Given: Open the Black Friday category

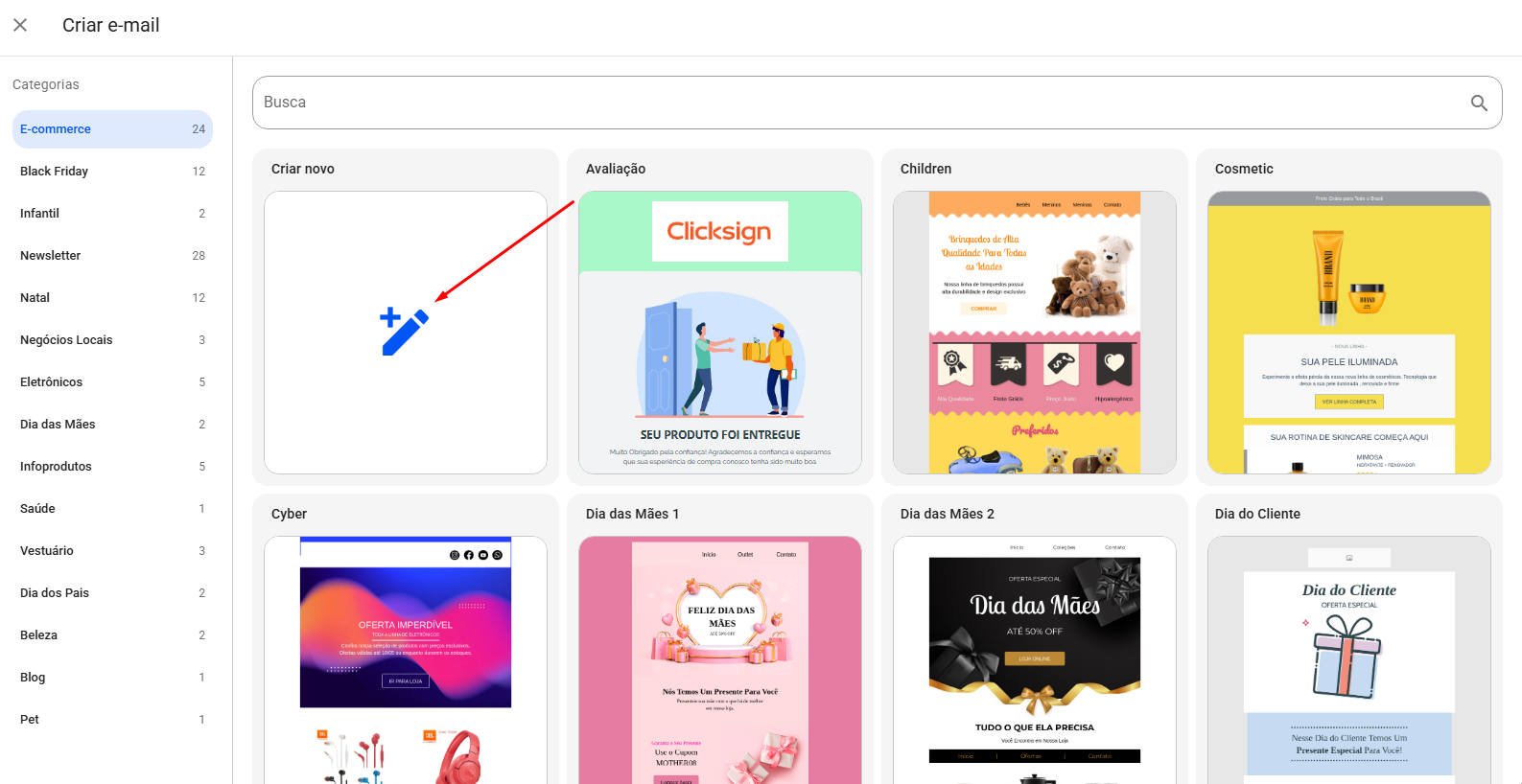Looking at the screenshot, I should click(112, 172).
